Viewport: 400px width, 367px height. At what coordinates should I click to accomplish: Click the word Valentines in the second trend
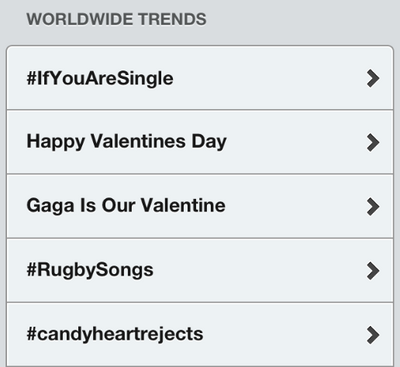[138, 141]
